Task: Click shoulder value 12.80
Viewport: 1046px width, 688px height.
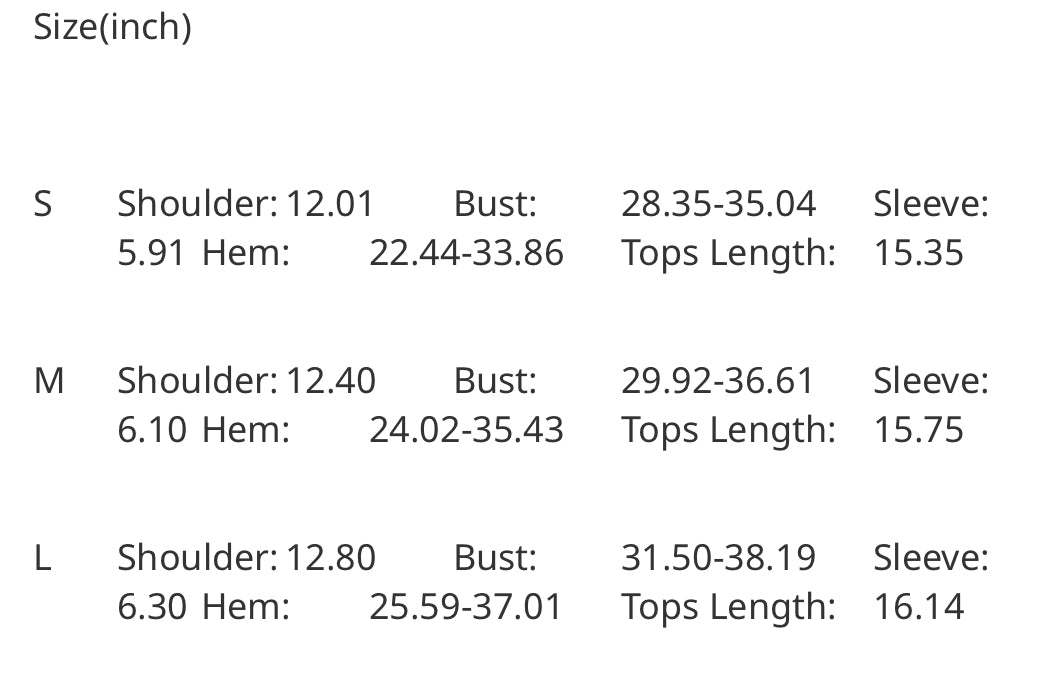Action: 331,558
